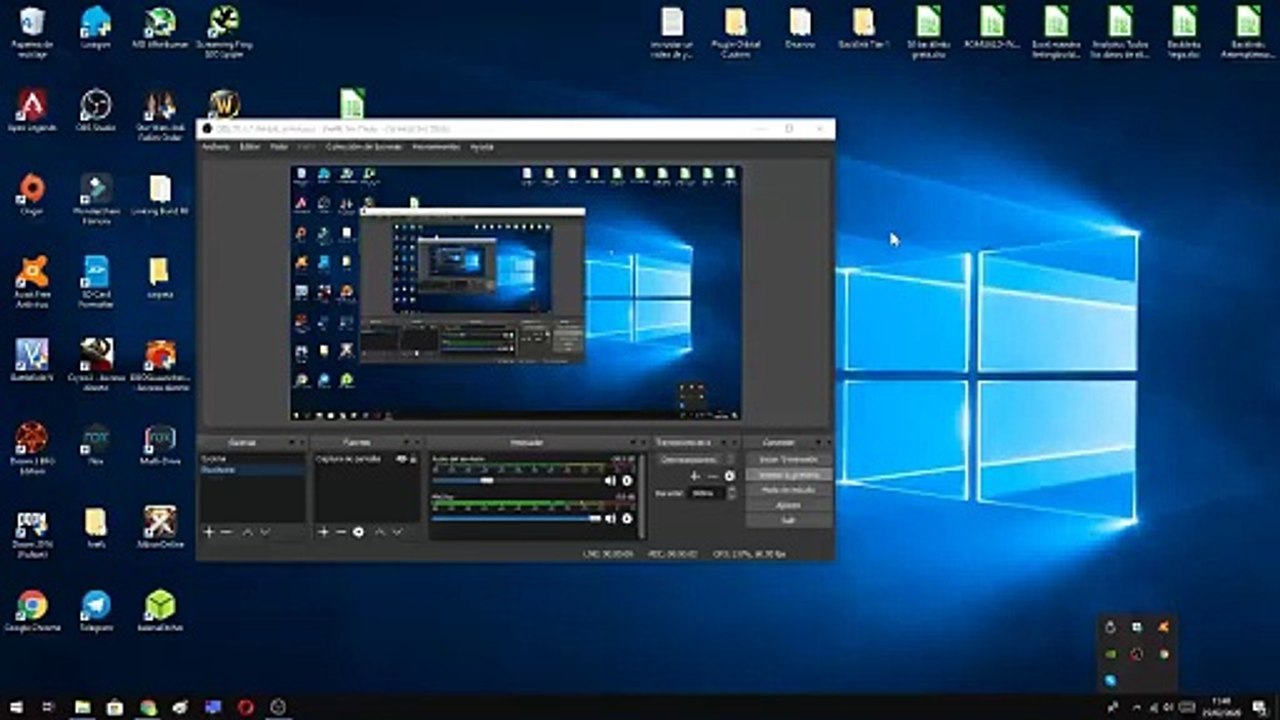The height and width of the screenshot is (720, 1280).
Task: Open the Colección de Escenas menu
Action: 364,147
